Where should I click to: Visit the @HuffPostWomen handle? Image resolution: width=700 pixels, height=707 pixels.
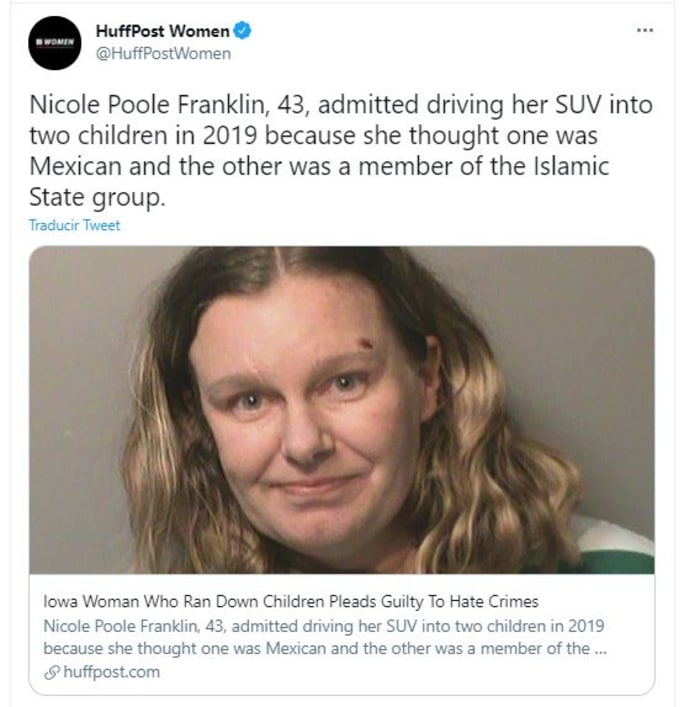164,53
